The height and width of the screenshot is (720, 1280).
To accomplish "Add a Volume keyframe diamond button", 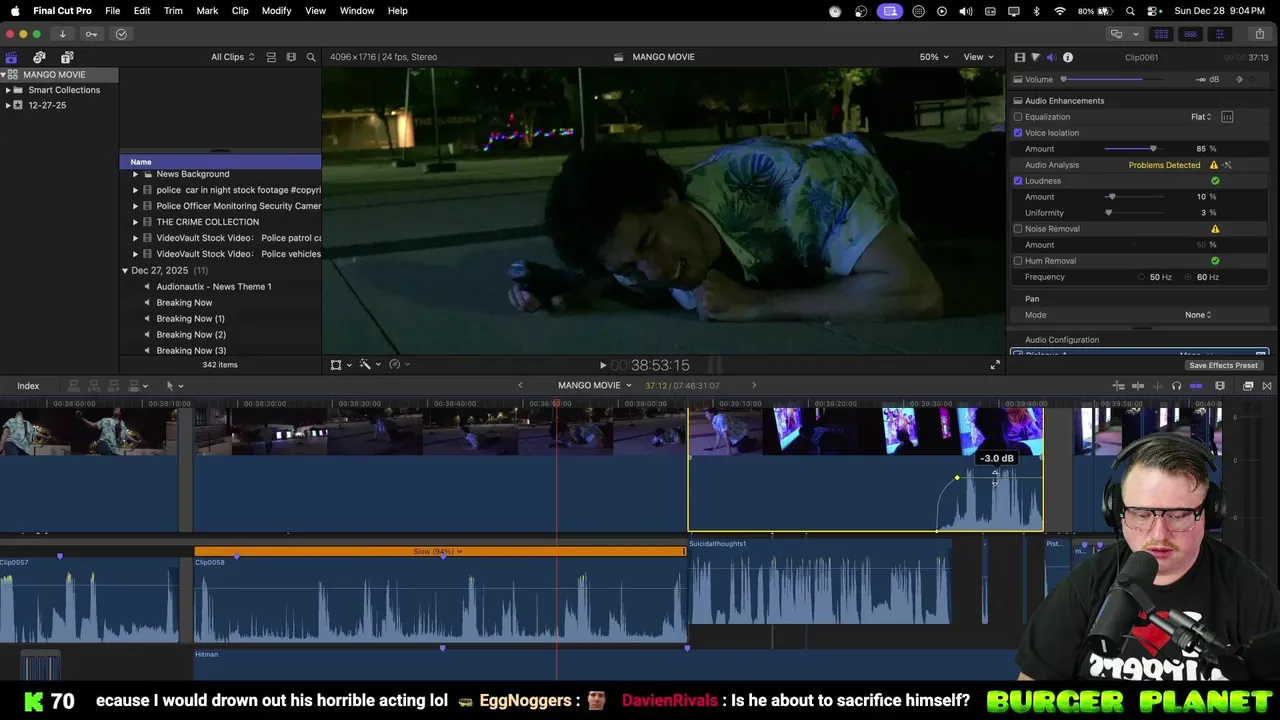I will point(1240,80).
